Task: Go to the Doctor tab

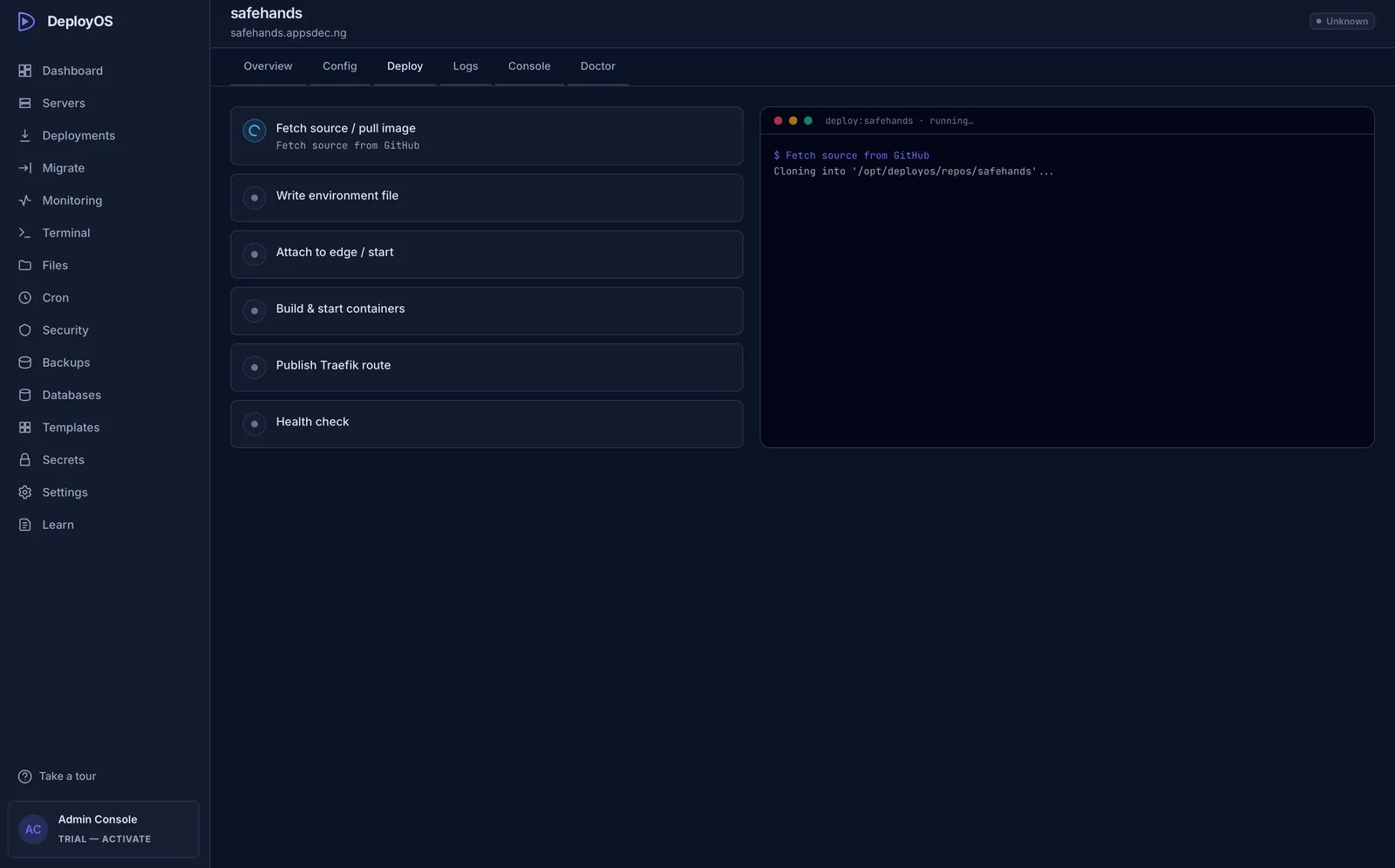Action: (598, 66)
